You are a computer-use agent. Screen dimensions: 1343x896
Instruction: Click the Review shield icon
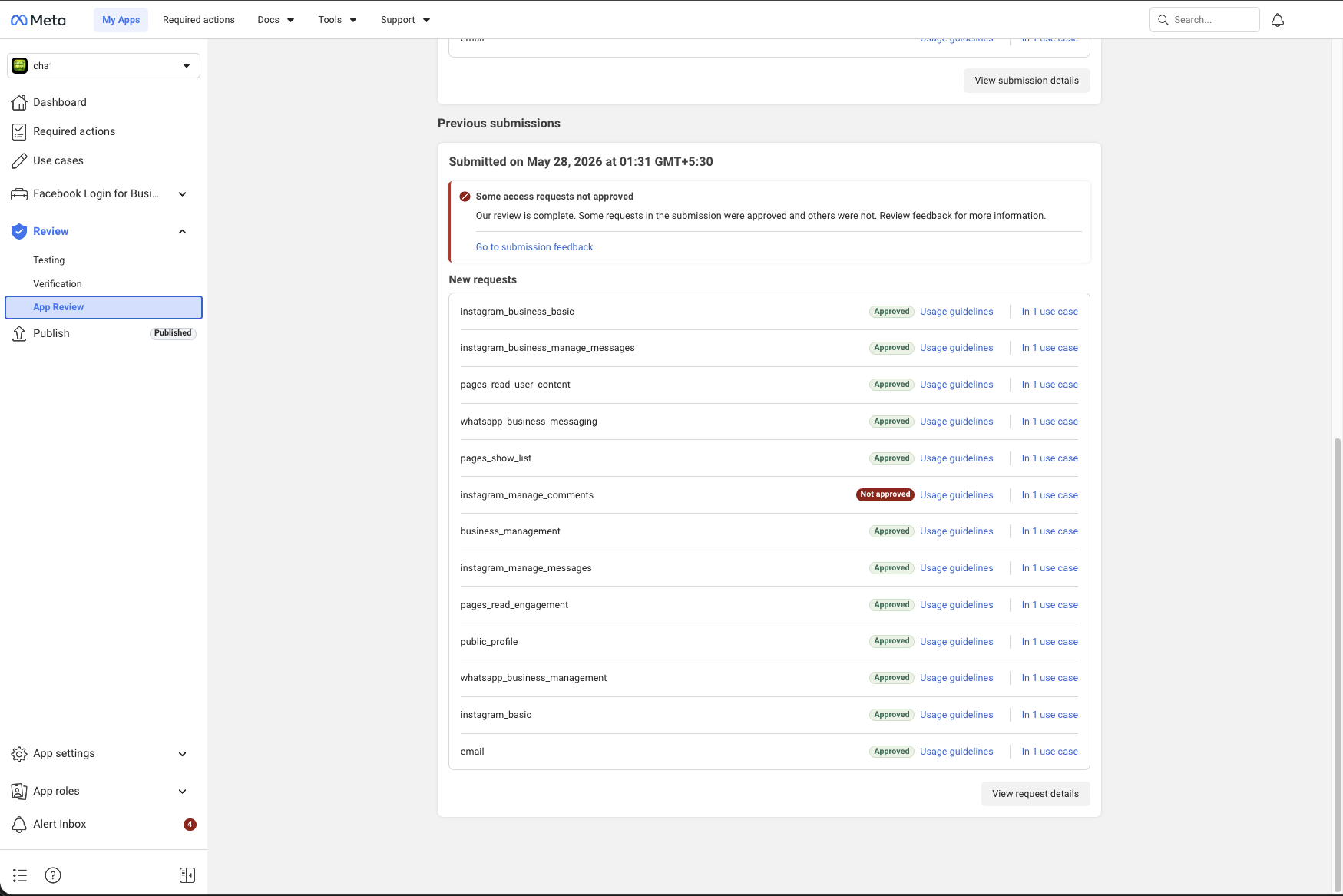(19, 232)
